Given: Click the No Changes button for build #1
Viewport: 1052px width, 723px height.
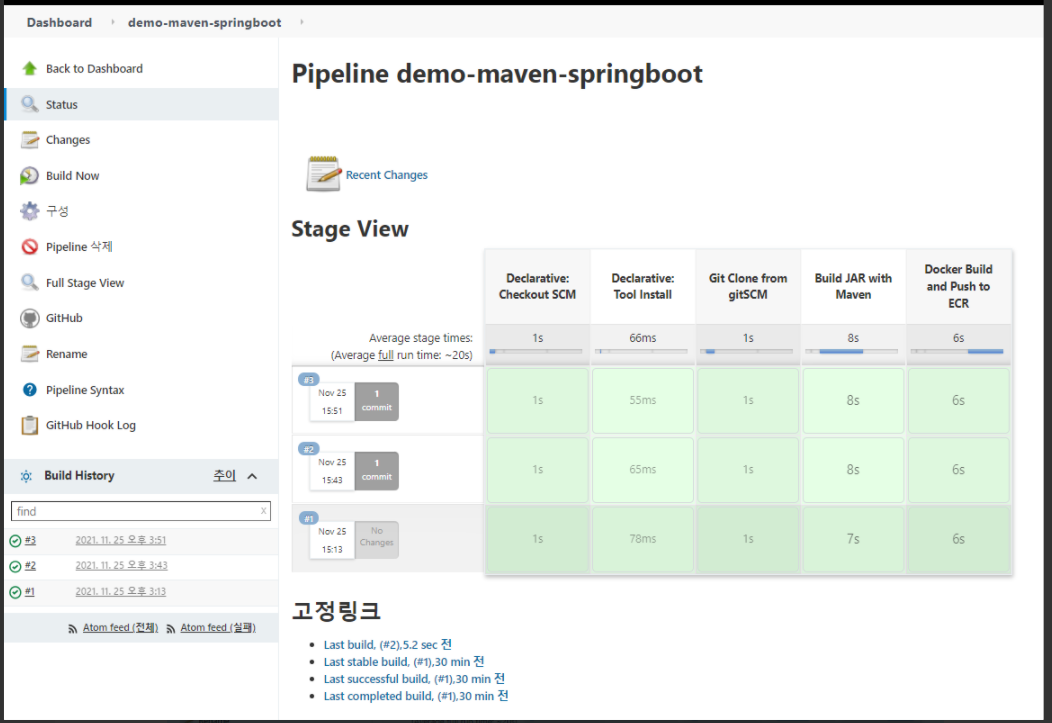Looking at the screenshot, I should pyautogui.click(x=376, y=539).
